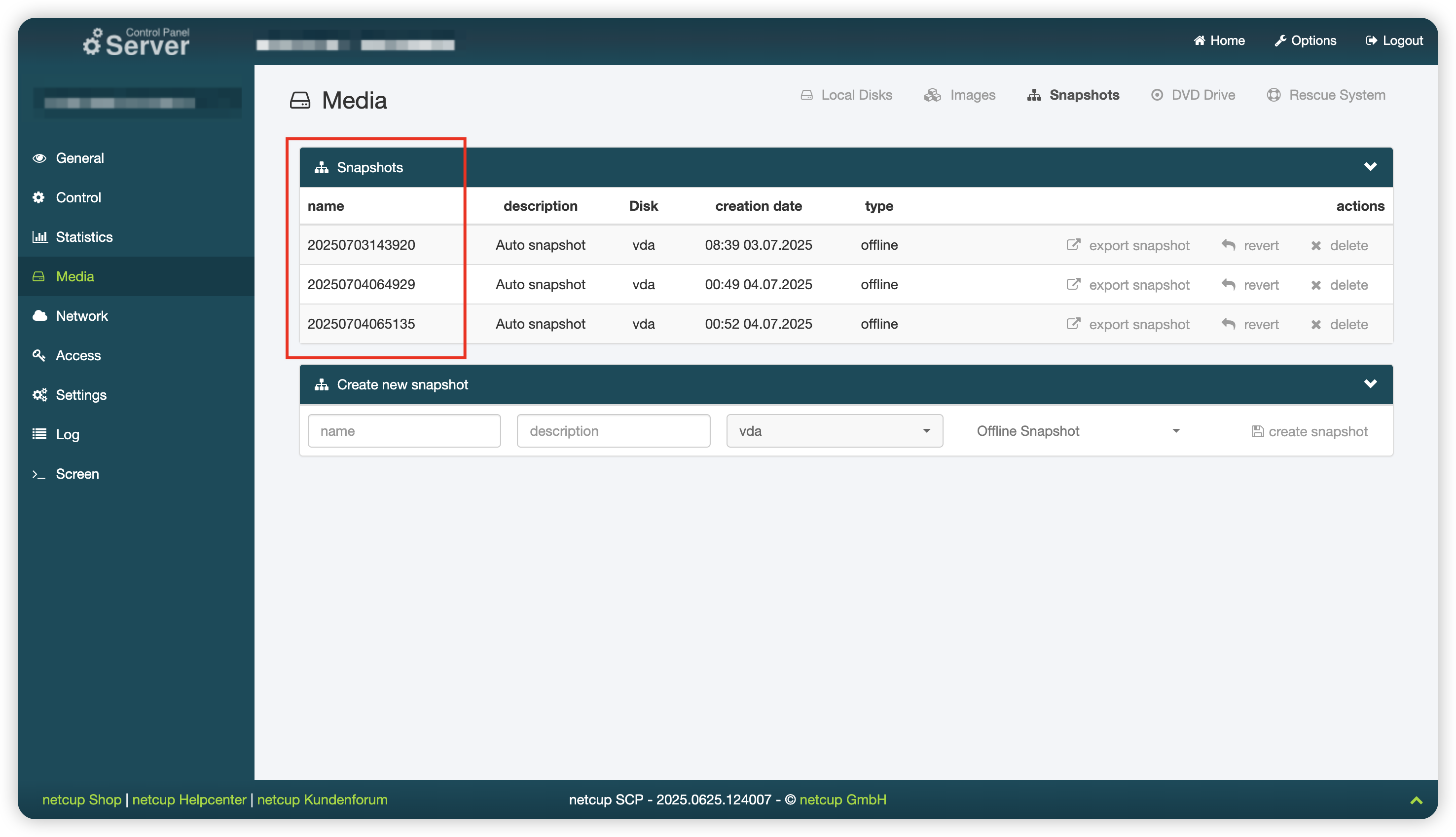
Task: Revert to snapshot 20250704065135
Action: click(1250, 324)
